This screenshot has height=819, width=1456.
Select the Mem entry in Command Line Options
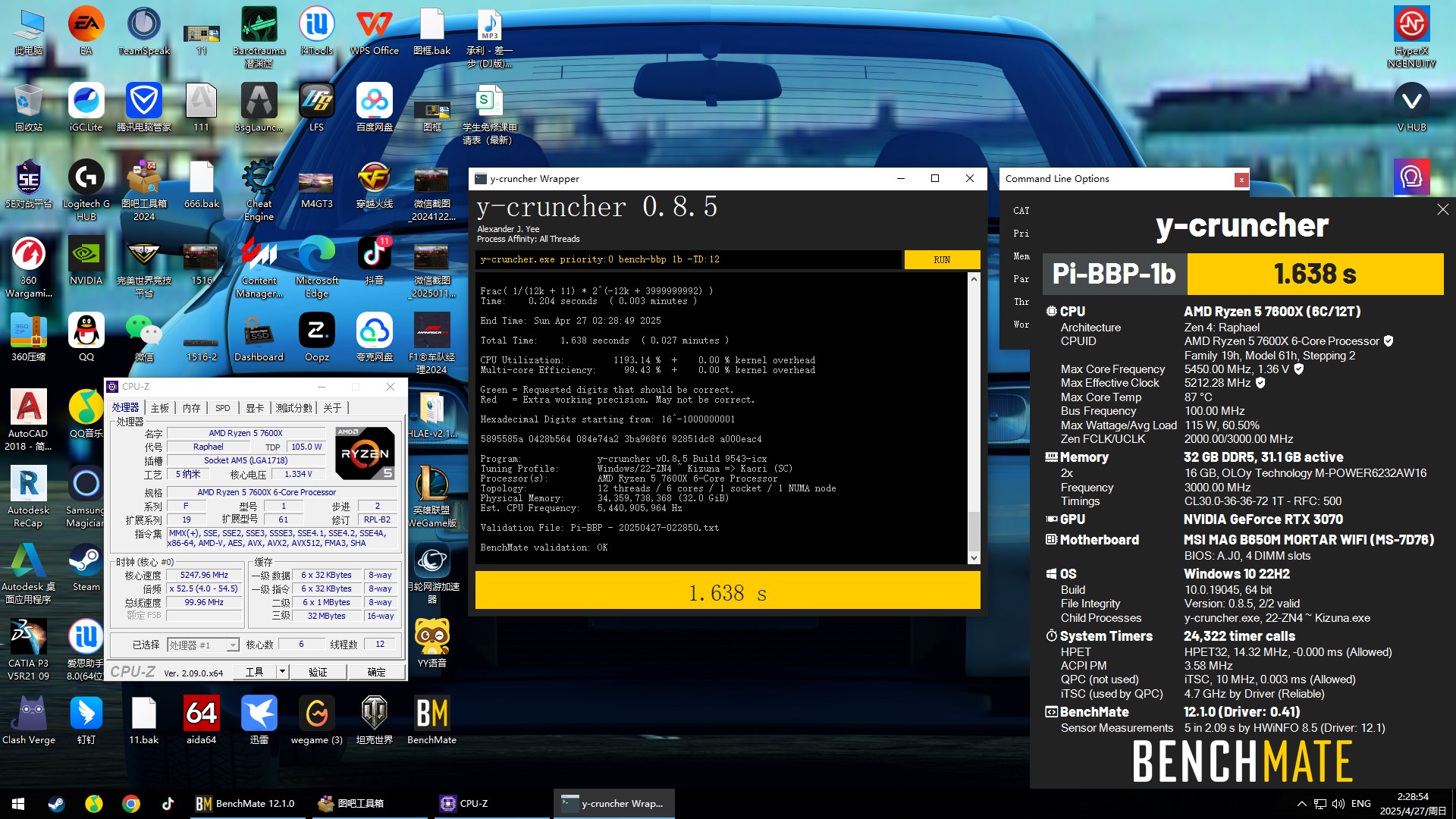tap(1021, 256)
